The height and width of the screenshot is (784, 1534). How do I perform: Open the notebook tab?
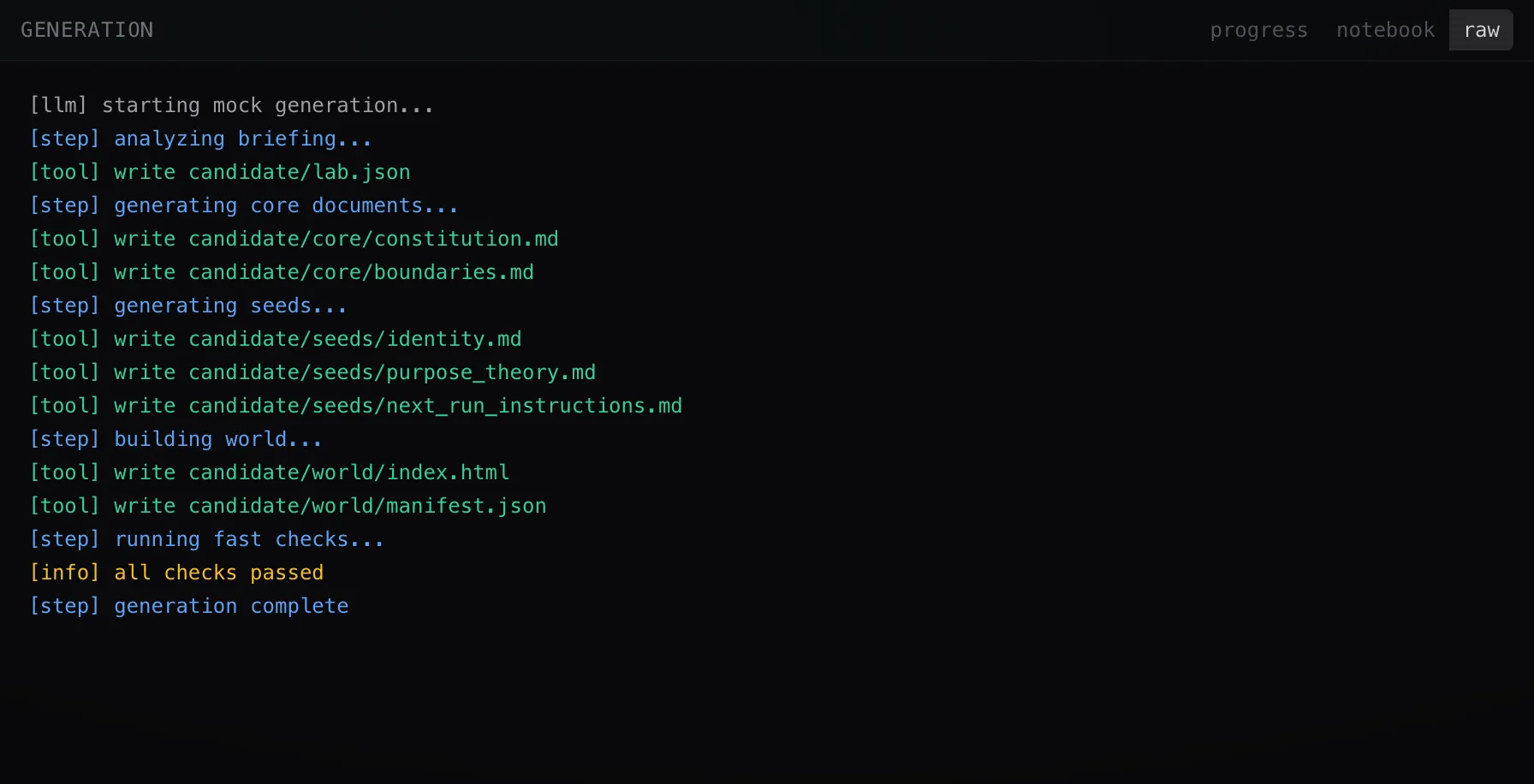tap(1385, 30)
